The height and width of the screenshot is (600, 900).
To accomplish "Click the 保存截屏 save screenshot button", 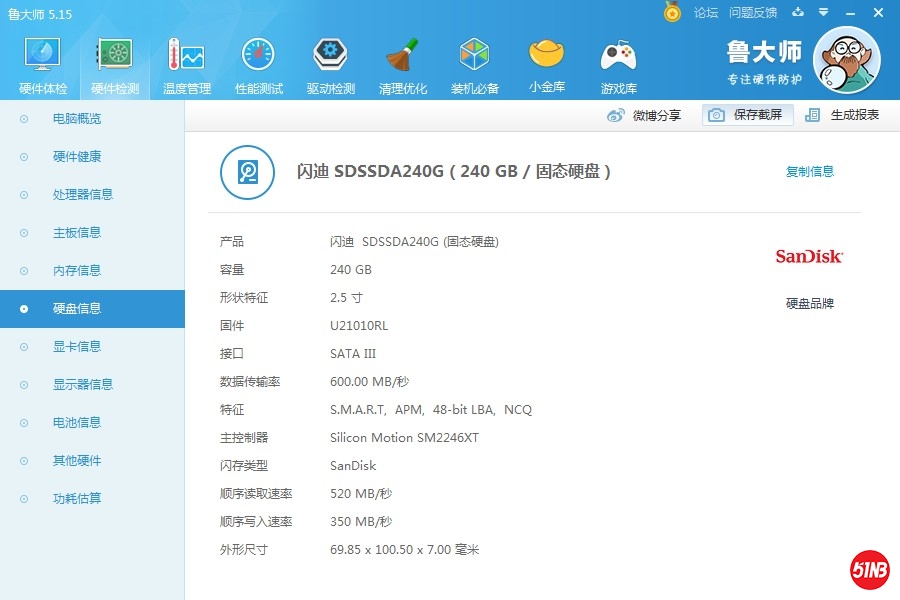I will pyautogui.click(x=748, y=115).
